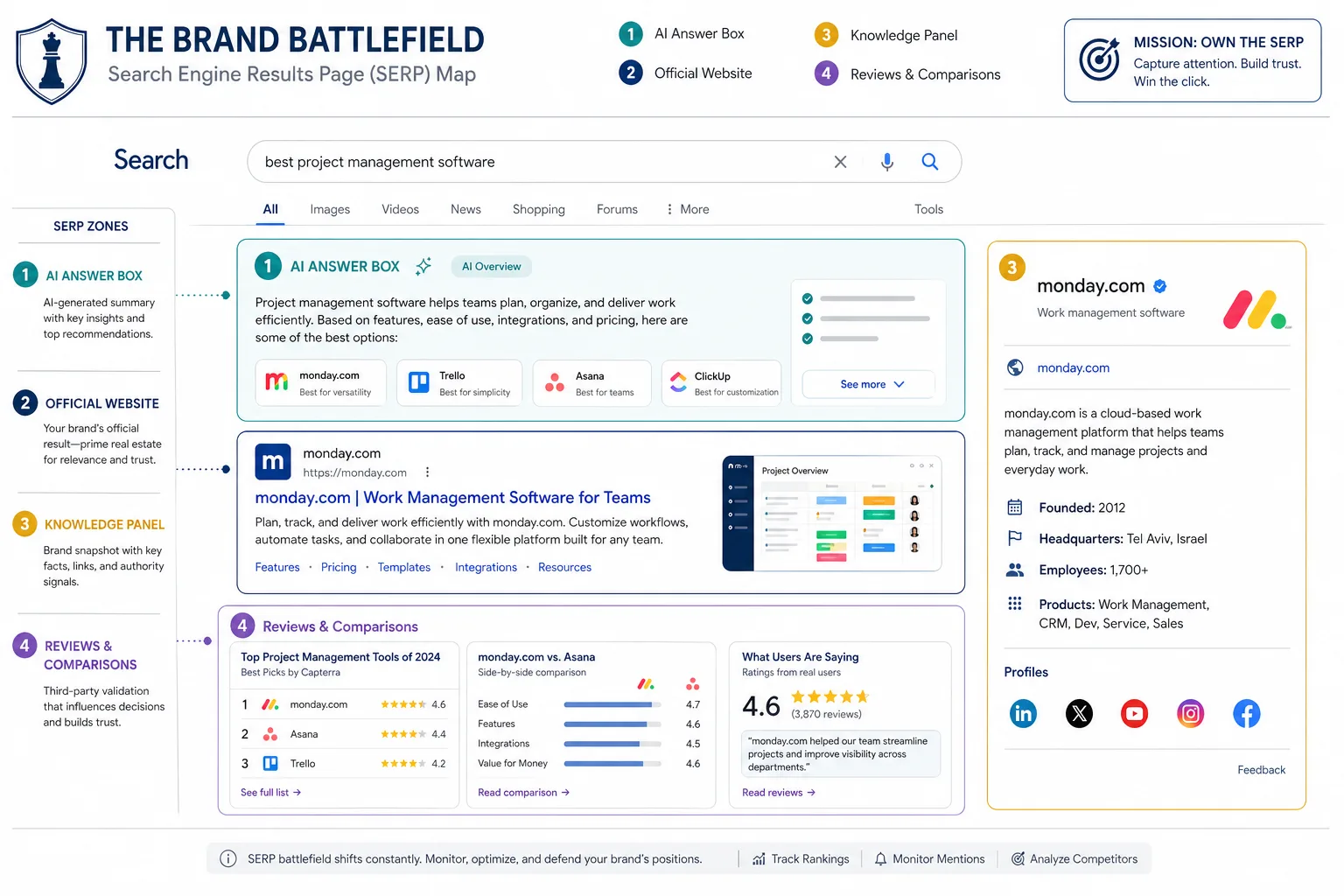1344x896 pixels.
Task: Click the Read reviews link
Action: pyautogui.click(x=779, y=793)
